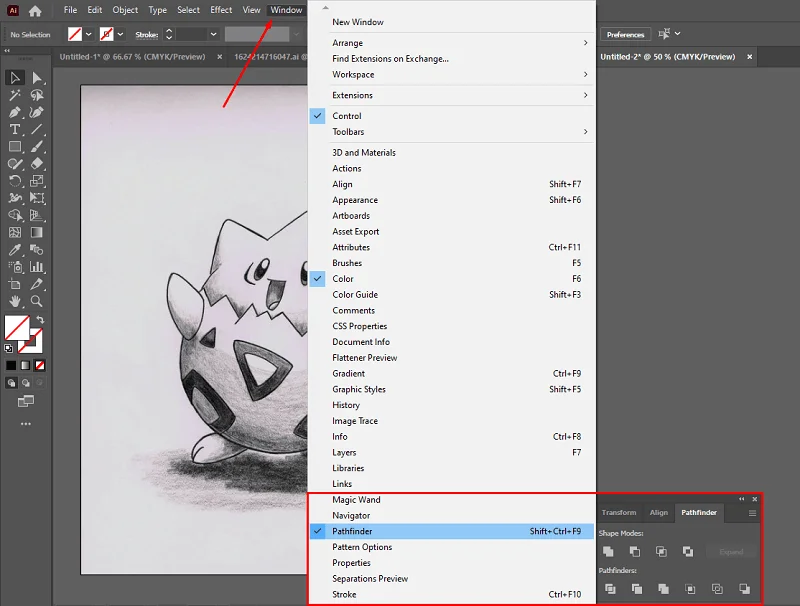Viewport: 800px width, 606px height.
Task: Select the Eraser tool
Action: [37, 164]
